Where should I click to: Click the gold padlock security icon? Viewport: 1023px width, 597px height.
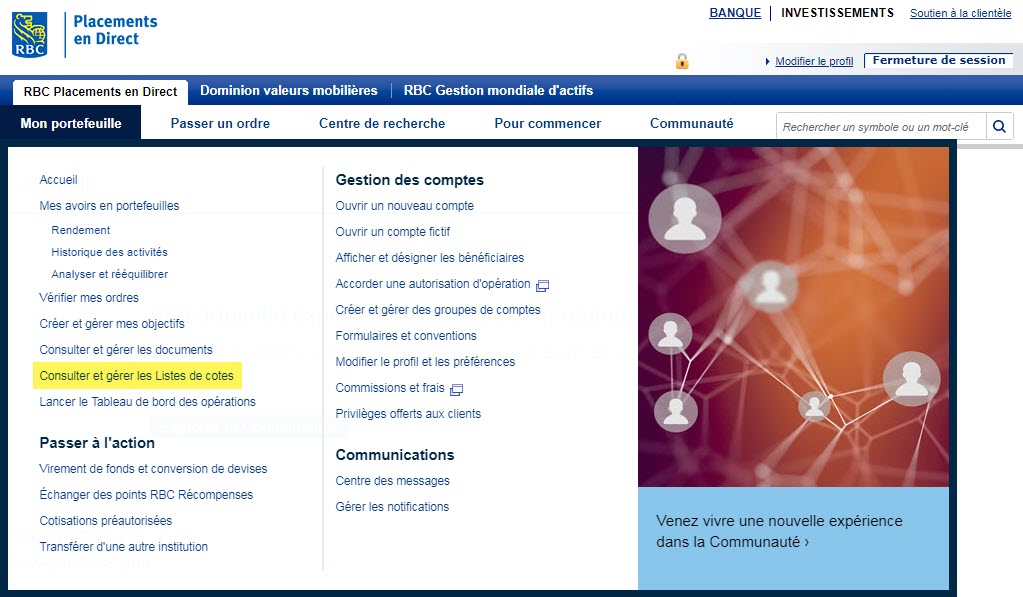click(682, 61)
